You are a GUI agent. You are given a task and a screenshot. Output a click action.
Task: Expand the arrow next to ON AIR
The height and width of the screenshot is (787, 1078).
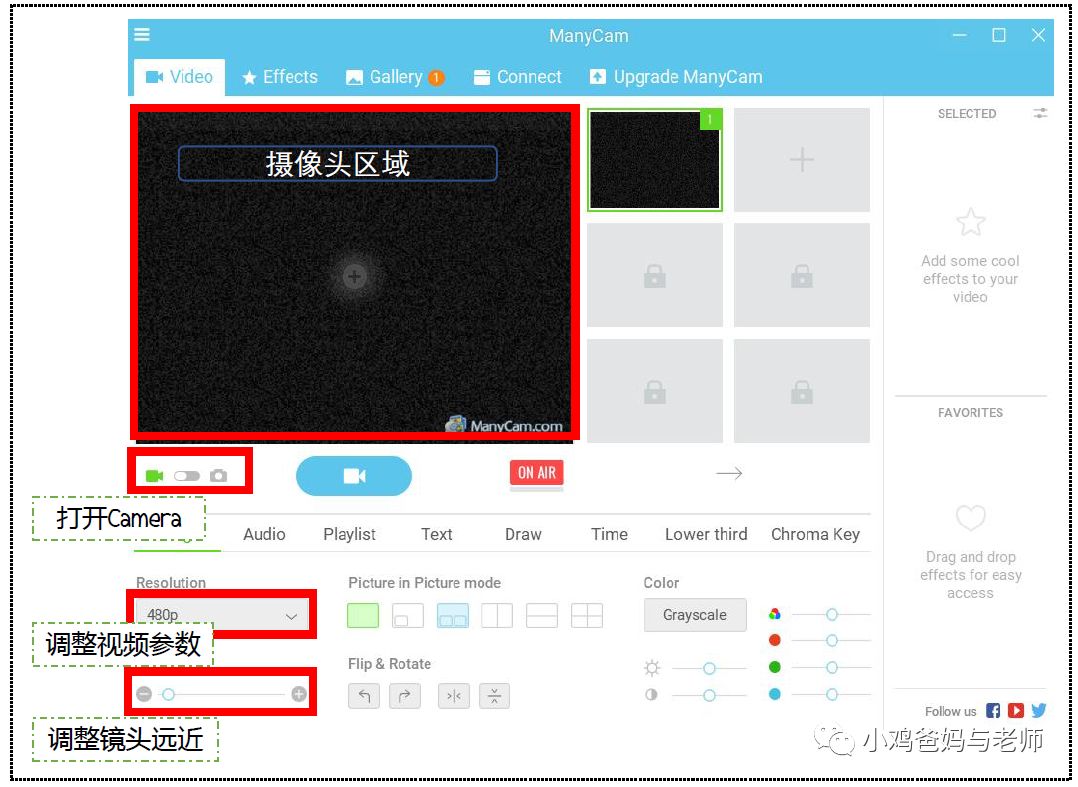pyautogui.click(x=729, y=473)
